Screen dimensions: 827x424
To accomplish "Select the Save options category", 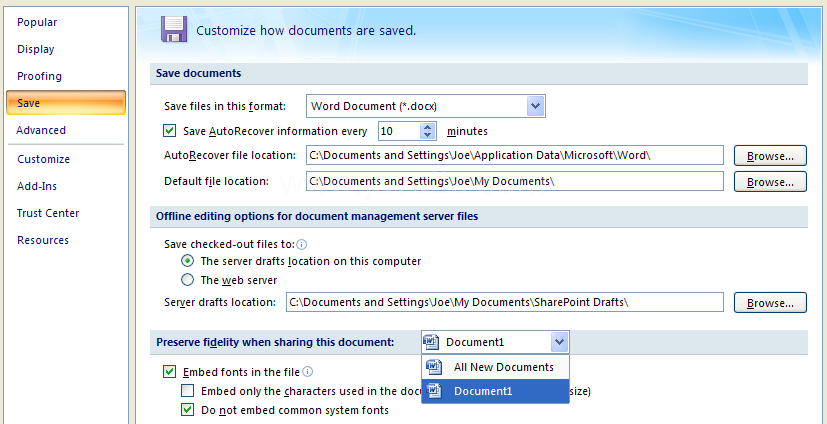I will pyautogui.click(x=66, y=103).
